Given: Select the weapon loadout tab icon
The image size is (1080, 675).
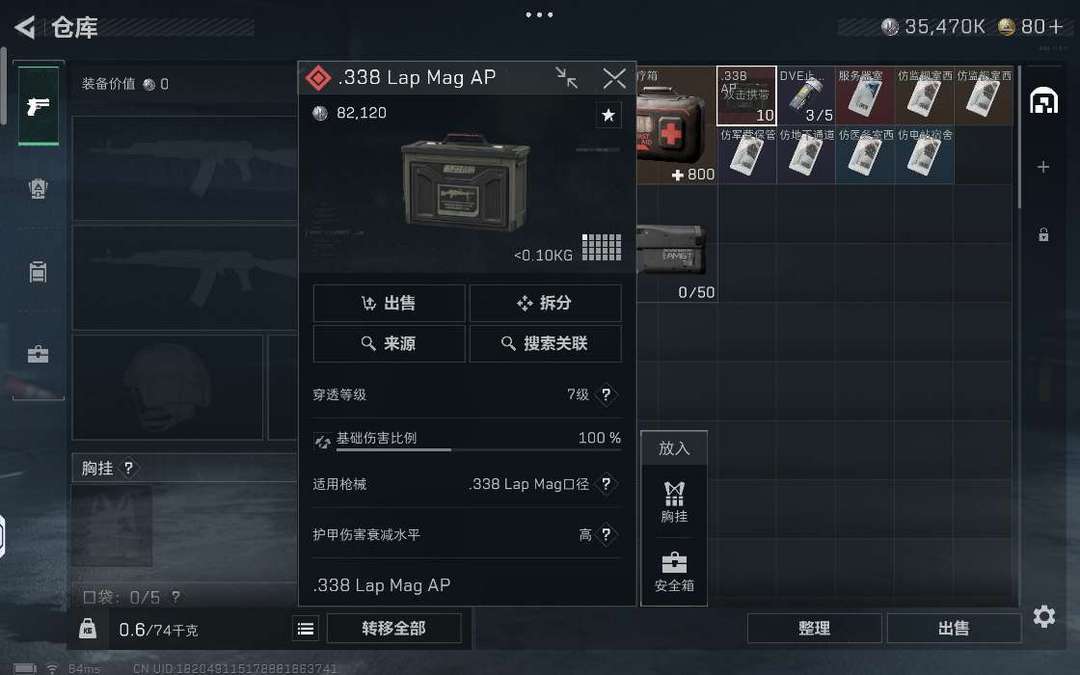Looking at the screenshot, I should click(x=38, y=105).
